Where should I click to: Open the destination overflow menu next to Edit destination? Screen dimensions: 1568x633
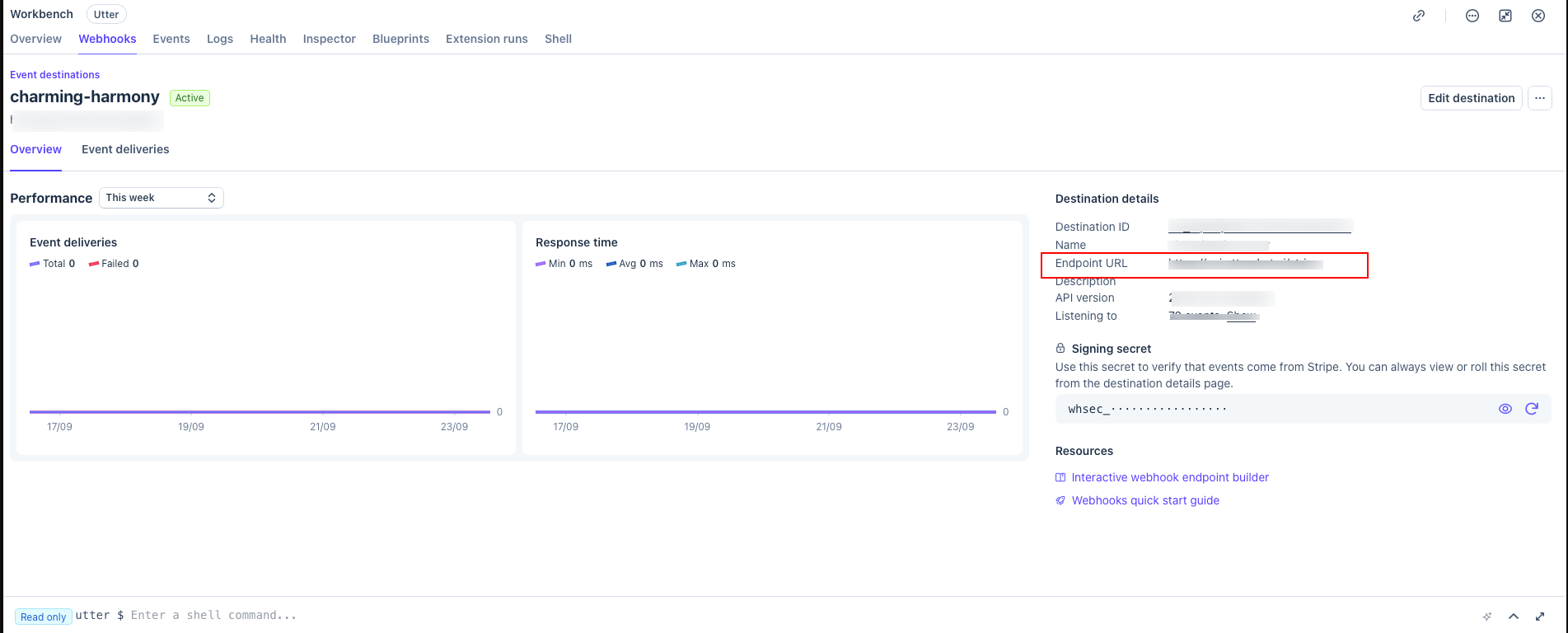[x=1540, y=98]
